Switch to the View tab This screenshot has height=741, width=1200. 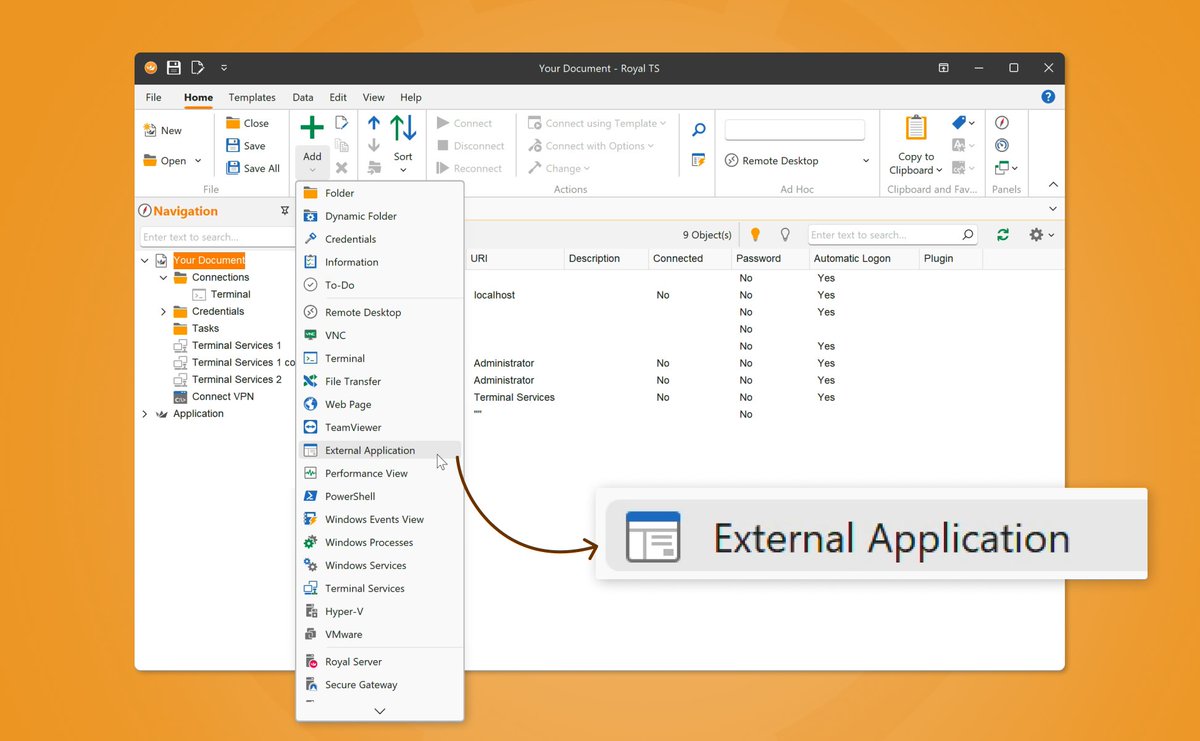374,97
